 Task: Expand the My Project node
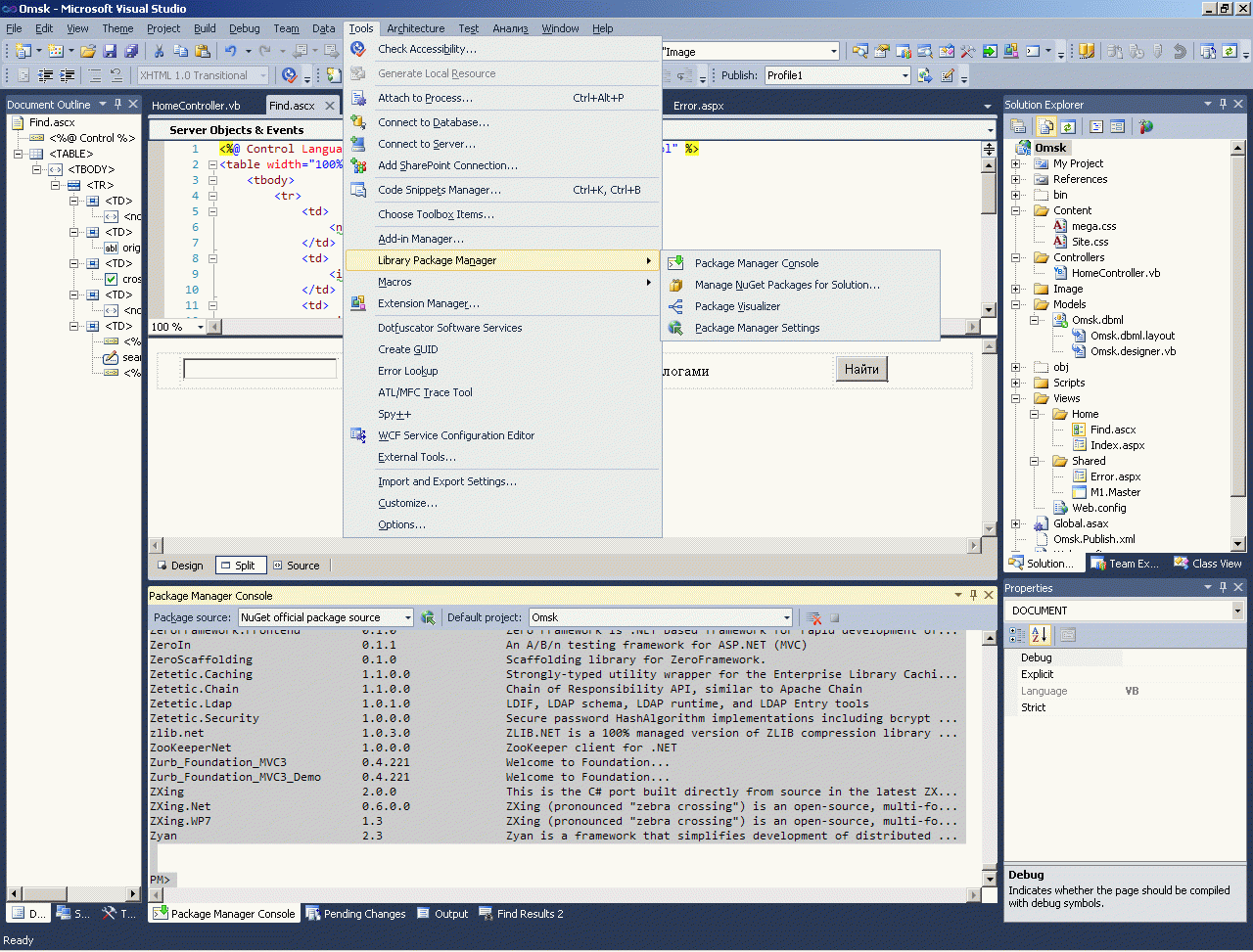1016,163
